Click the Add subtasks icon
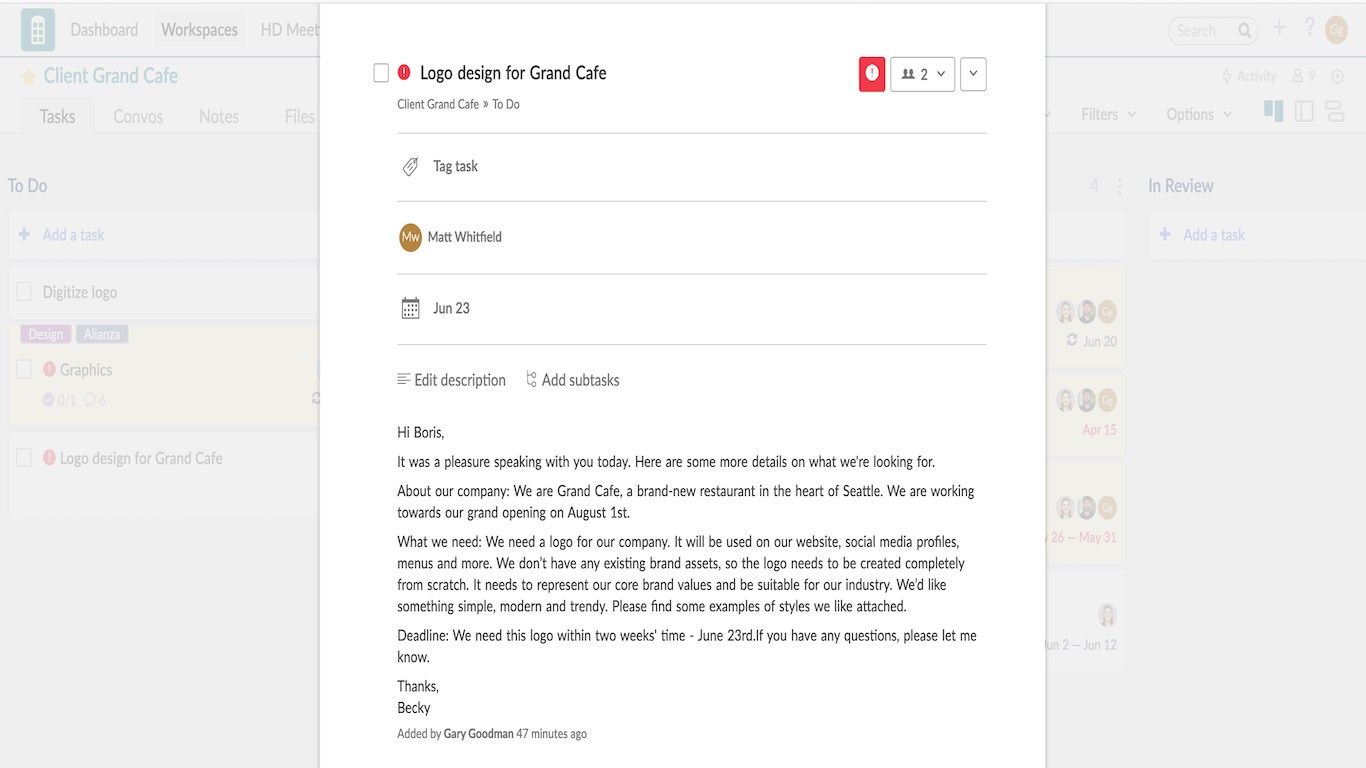 pos(532,380)
